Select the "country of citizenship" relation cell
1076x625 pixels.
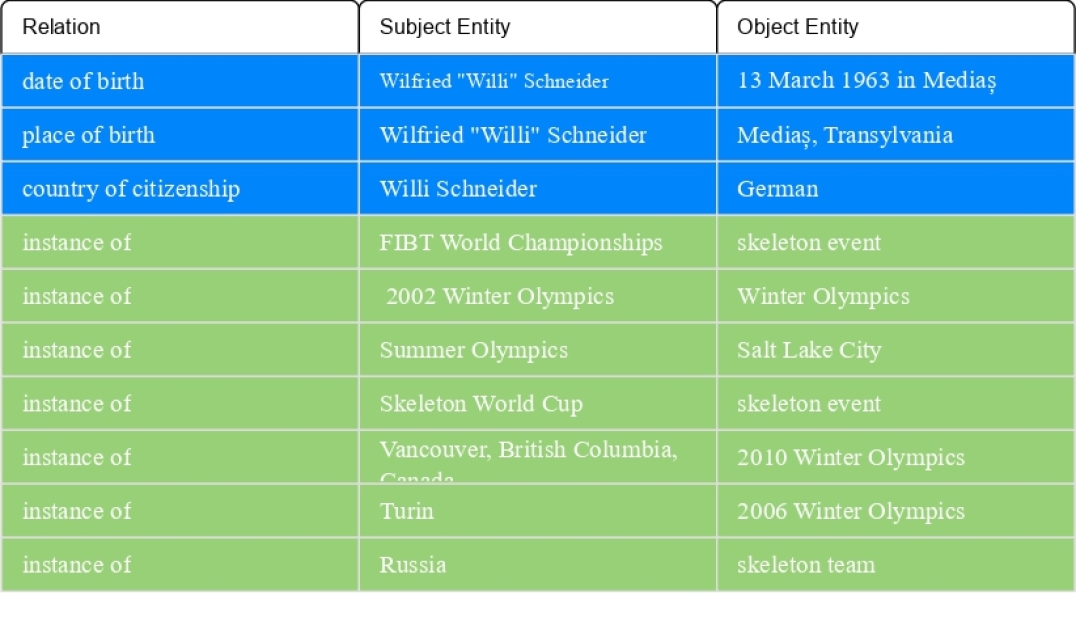179,189
